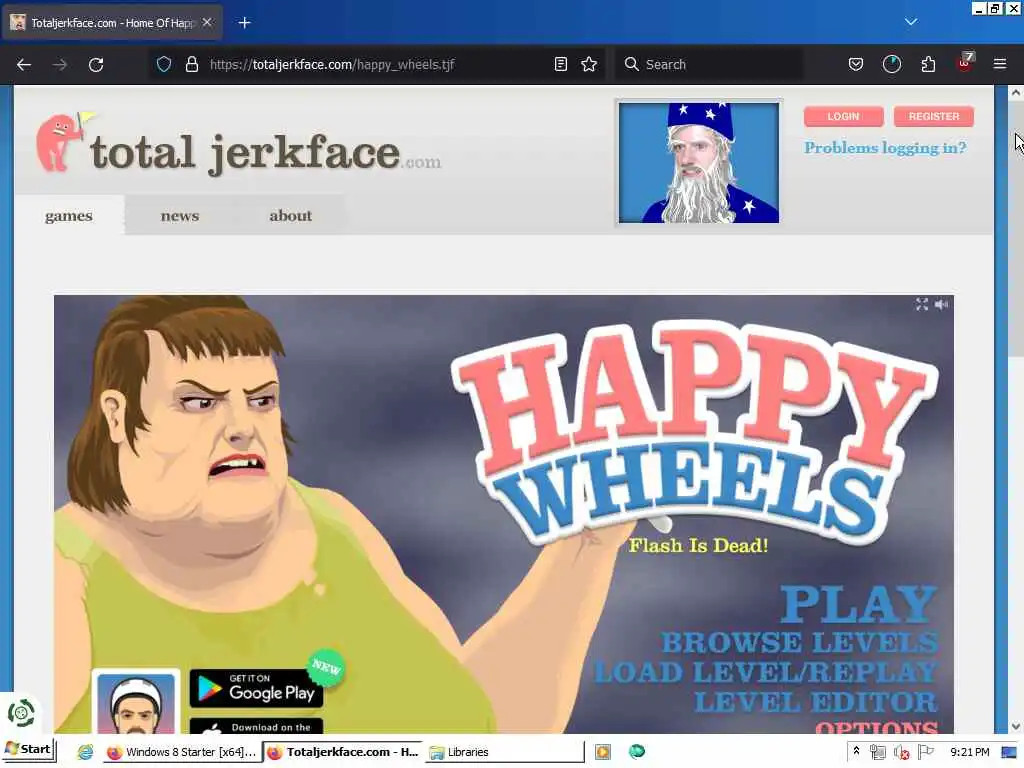Open Firefox application hamburger menu
Screen dimensions: 1024x768
[x=1000, y=64]
